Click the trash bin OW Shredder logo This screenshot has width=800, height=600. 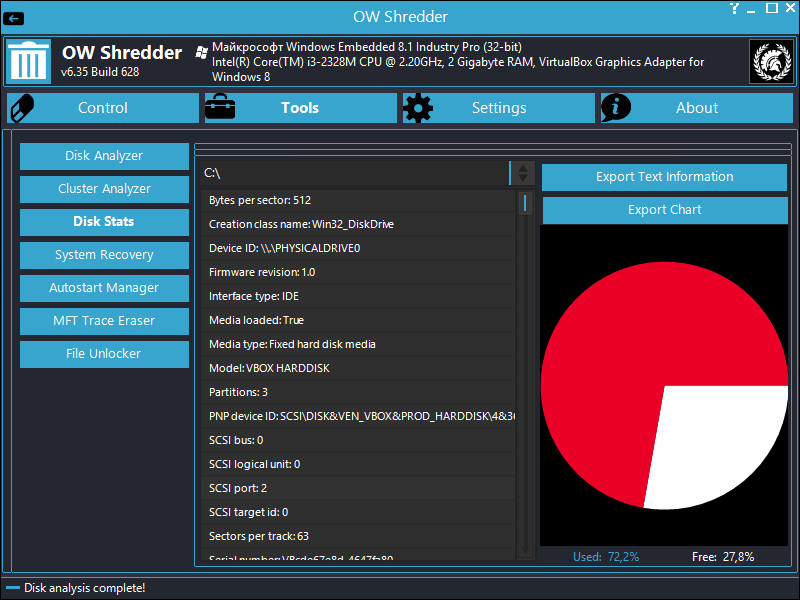(28, 61)
